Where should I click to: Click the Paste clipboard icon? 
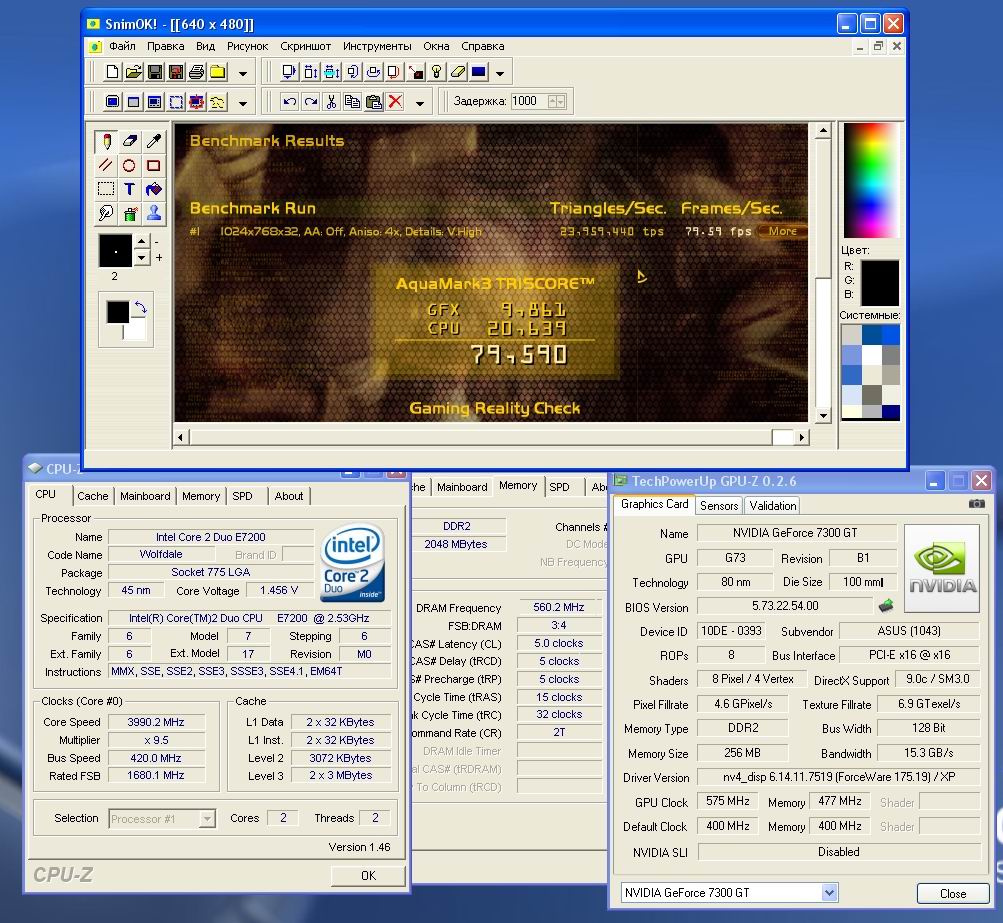[374, 102]
